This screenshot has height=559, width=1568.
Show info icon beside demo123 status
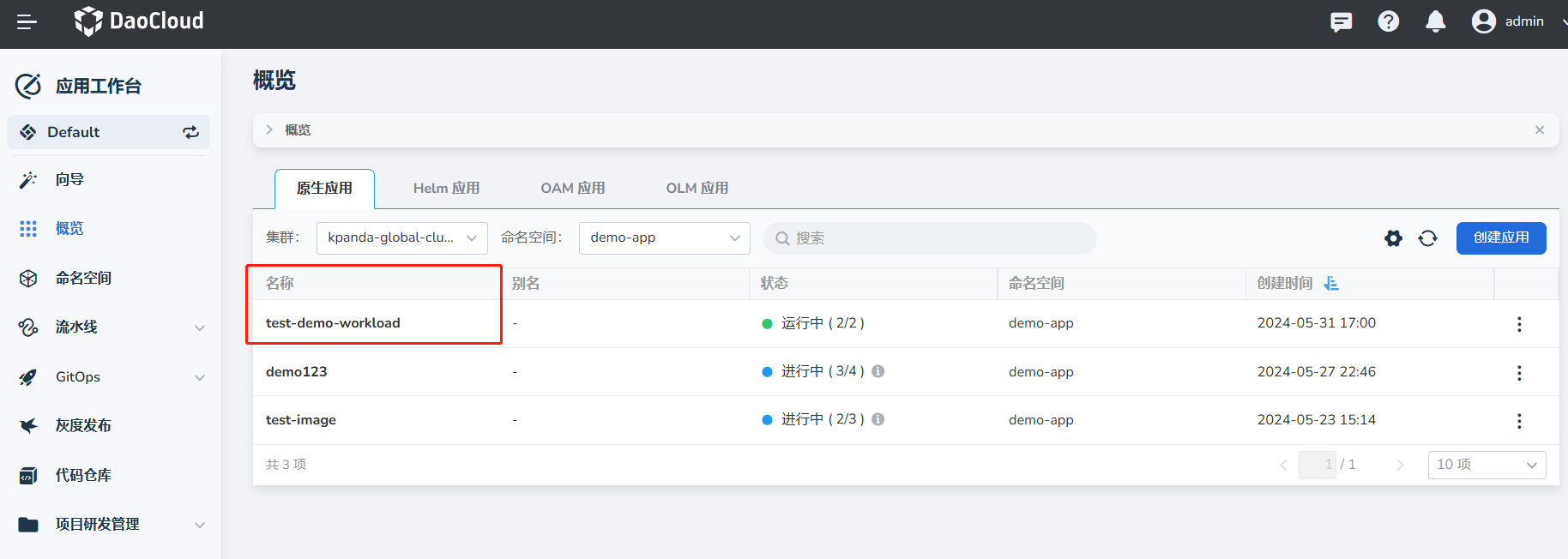pos(877,371)
